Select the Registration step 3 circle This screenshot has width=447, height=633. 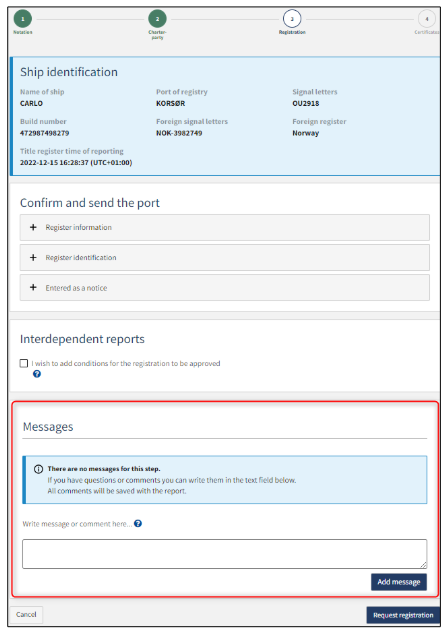click(x=292, y=19)
